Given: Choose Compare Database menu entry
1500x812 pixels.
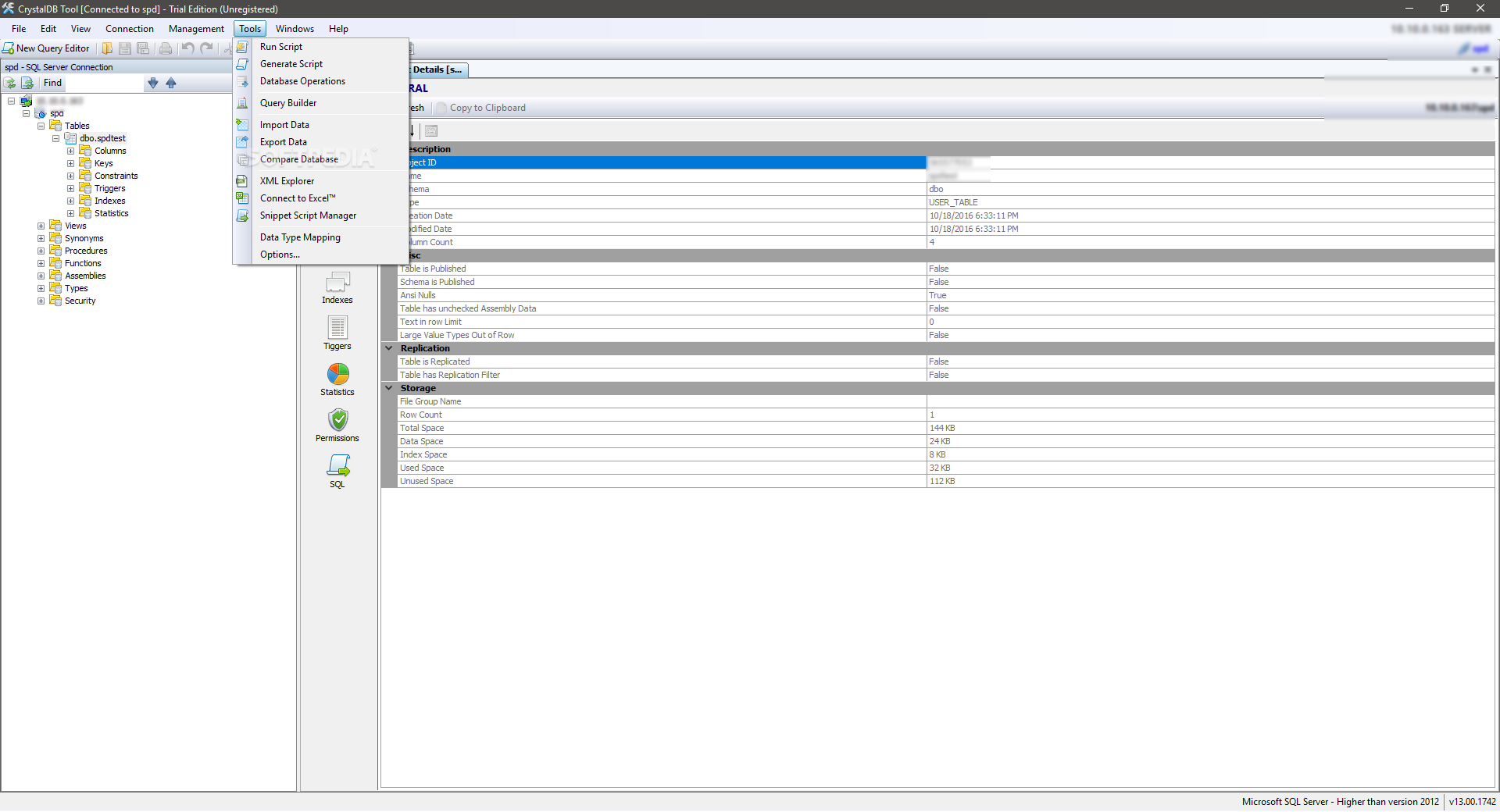Looking at the screenshot, I should click(x=321, y=159).
